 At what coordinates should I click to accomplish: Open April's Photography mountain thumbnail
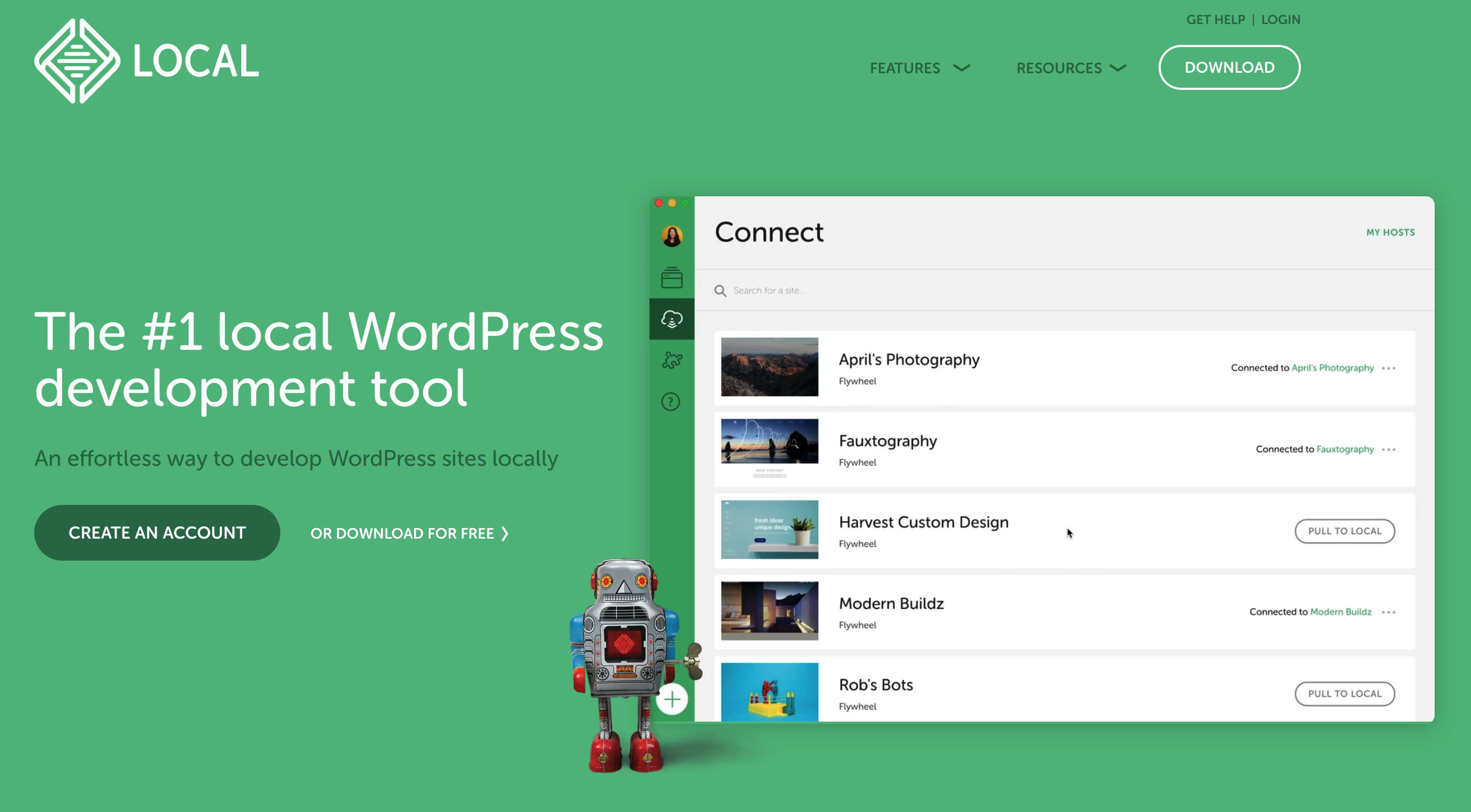(769, 366)
